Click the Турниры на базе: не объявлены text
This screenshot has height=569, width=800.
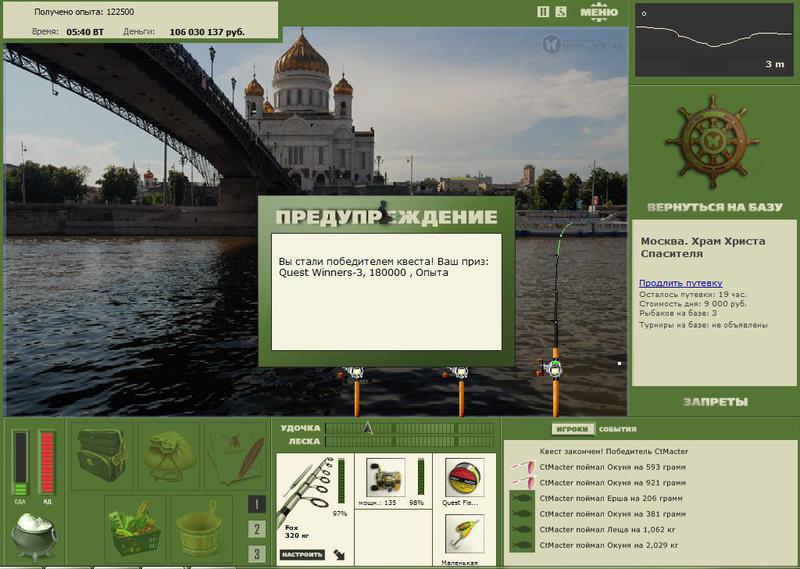(x=704, y=325)
